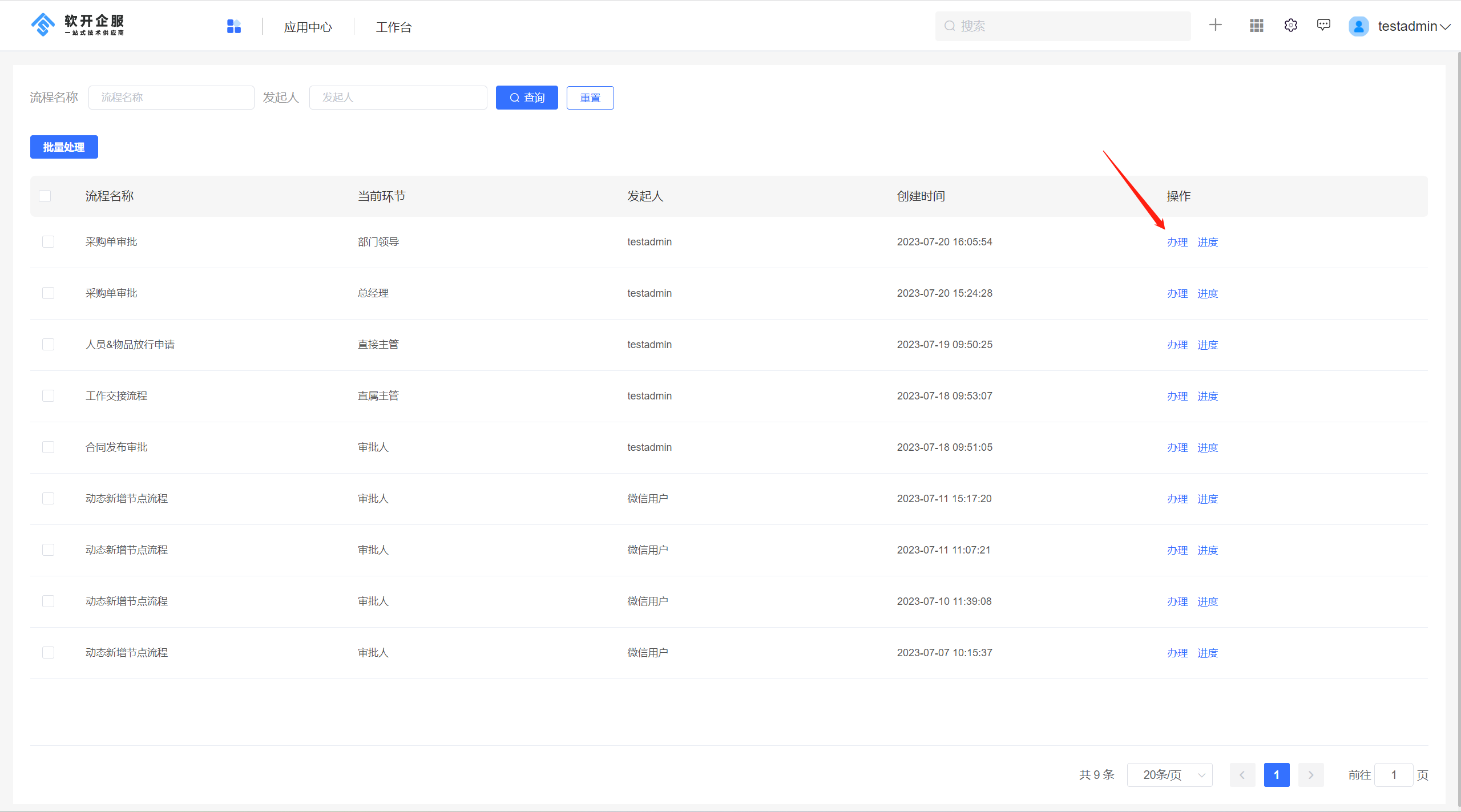Select page 1 in pagination
The image size is (1461, 812).
1277,775
